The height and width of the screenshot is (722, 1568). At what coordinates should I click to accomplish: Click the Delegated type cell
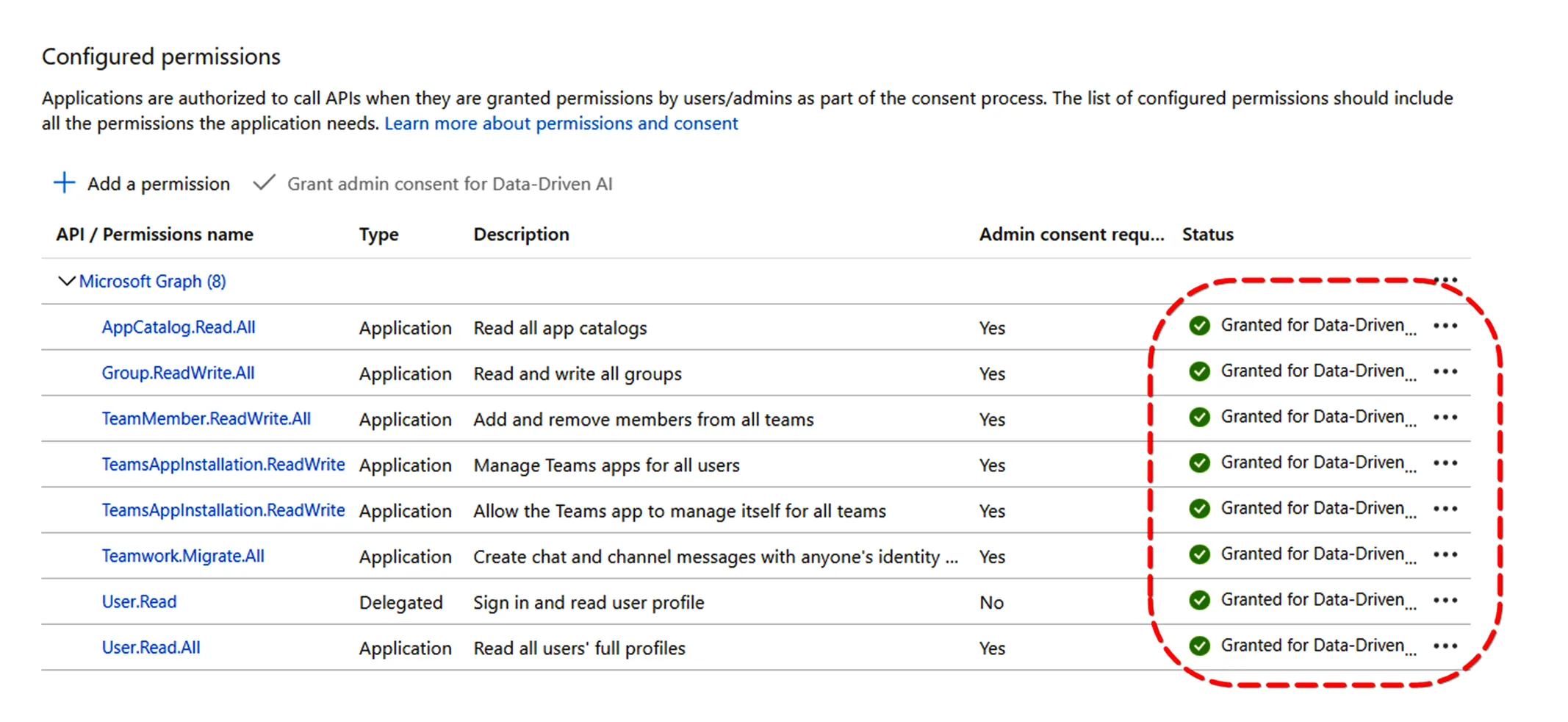pyautogui.click(x=401, y=602)
